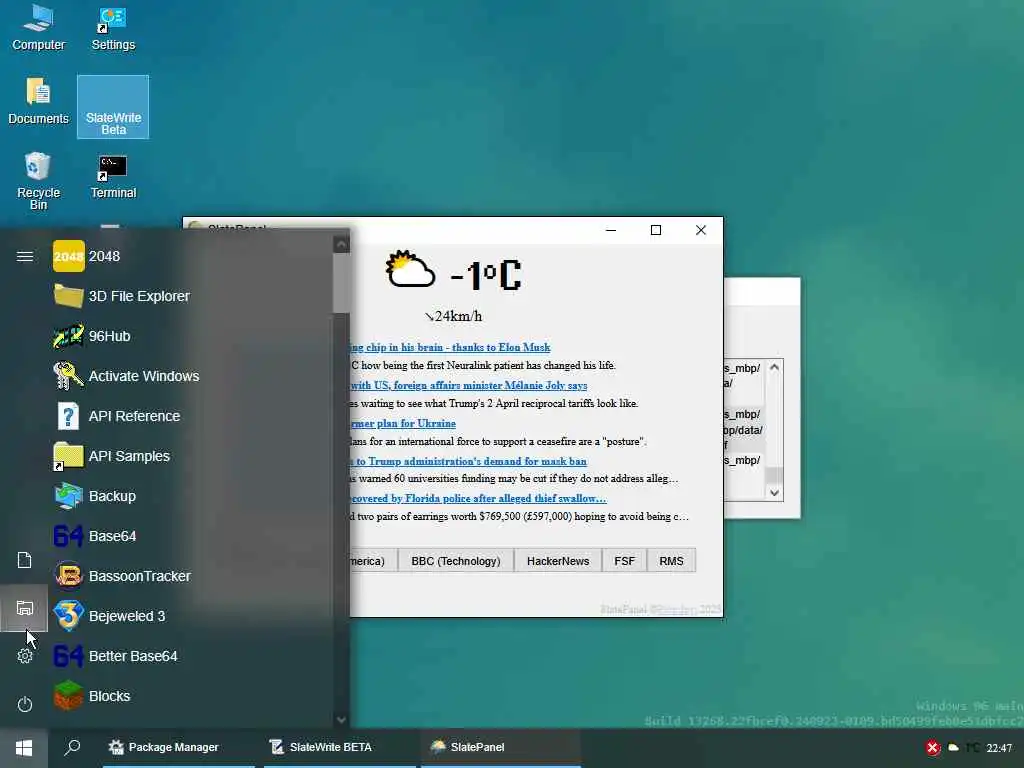This screenshot has width=1024, height=768.
Task: Open Documents desktop folder
Action: (39, 101)
